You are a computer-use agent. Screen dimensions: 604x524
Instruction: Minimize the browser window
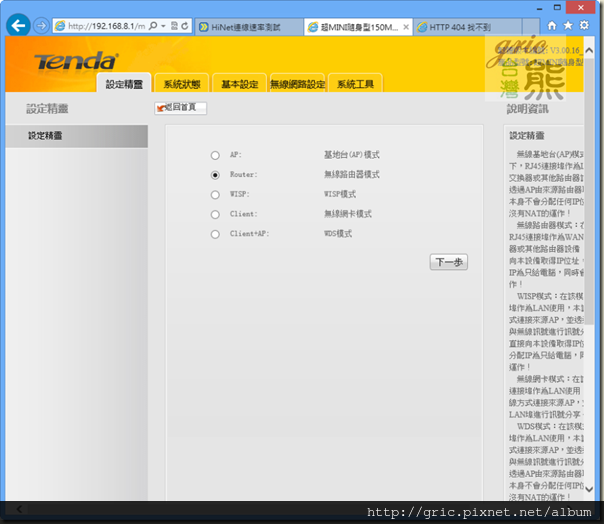pos(539,8)
